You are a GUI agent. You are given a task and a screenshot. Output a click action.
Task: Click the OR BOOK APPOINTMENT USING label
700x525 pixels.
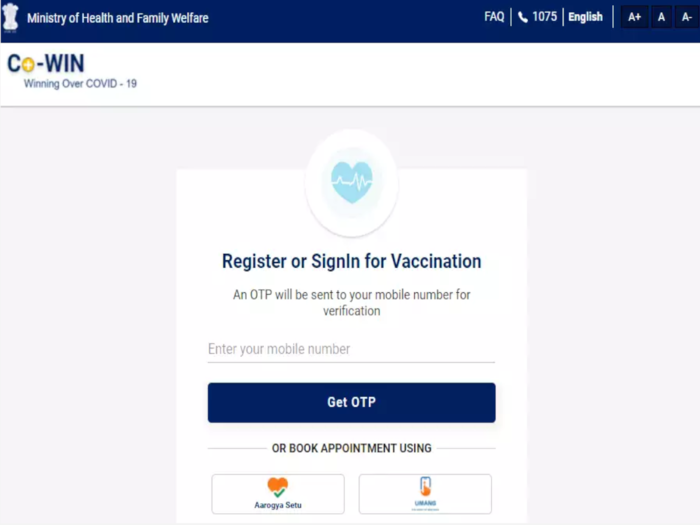point(352,448)
